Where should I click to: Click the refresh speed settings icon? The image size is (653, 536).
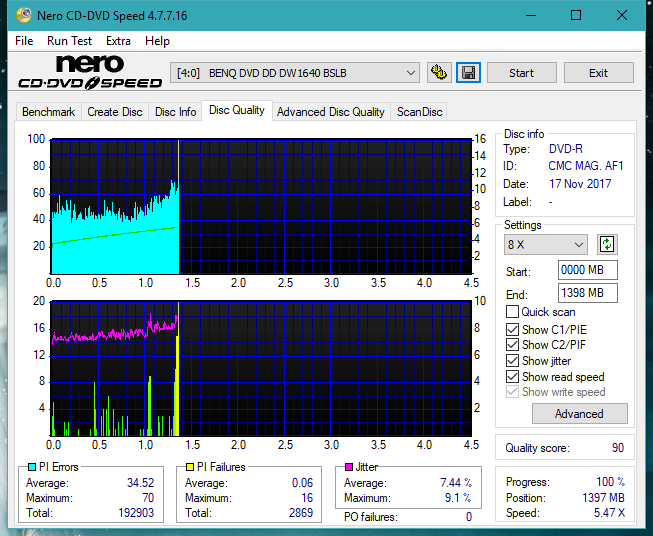click(x=607, y=244)
